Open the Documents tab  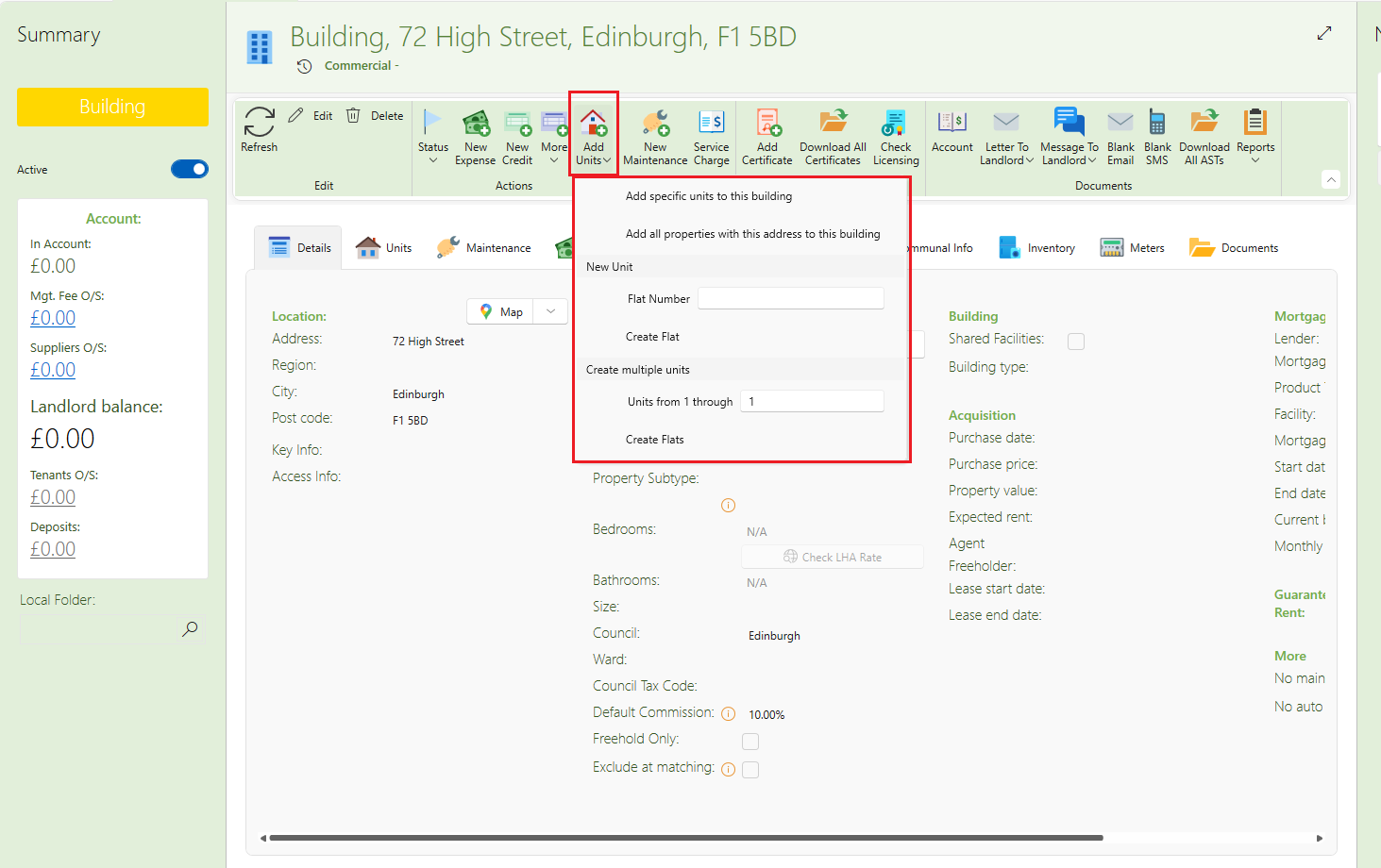(x=1234, y=248)
